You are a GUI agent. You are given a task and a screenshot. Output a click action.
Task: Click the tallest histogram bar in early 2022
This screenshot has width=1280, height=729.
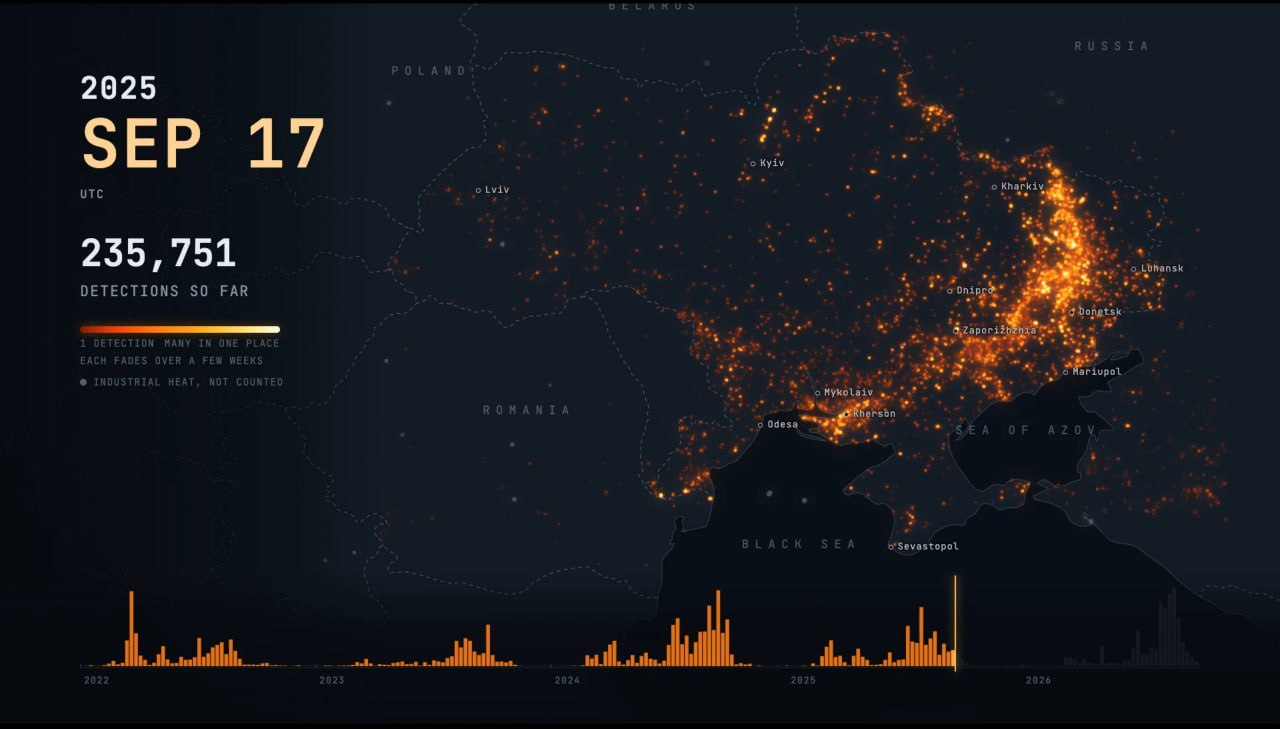131,629
